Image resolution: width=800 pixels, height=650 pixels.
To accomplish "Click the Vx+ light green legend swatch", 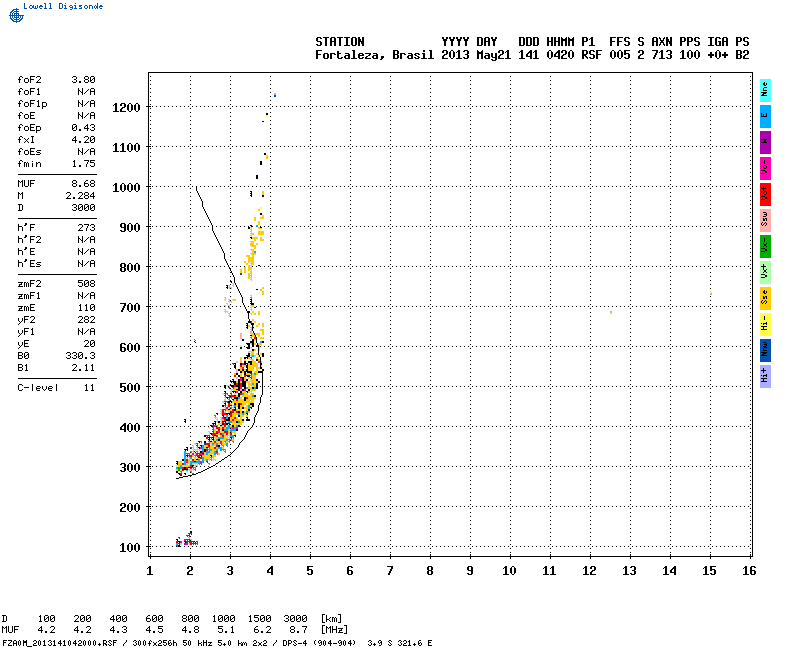I will tap(765, 272).
